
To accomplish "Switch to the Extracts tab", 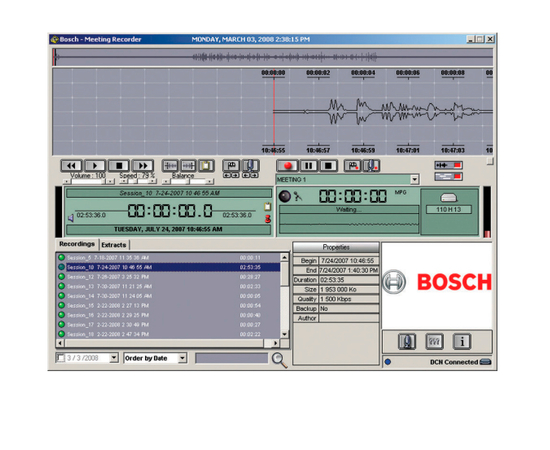I will (x=114, y=245).
